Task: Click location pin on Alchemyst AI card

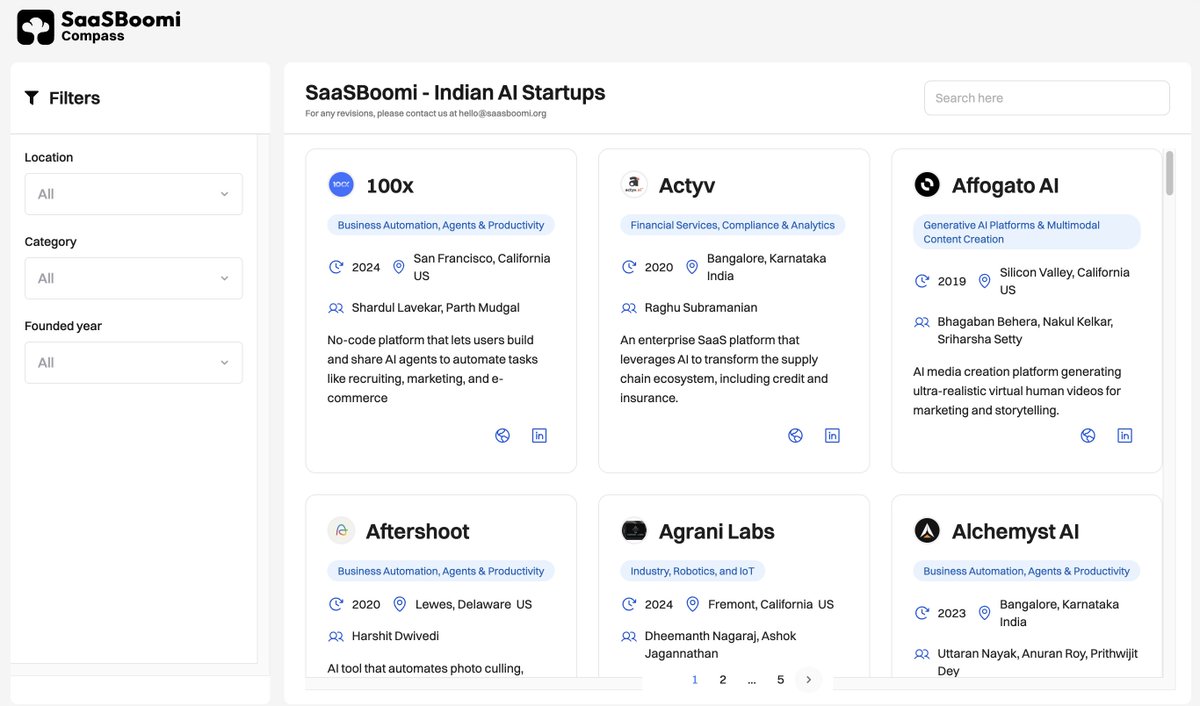Action: pos(985,613)
